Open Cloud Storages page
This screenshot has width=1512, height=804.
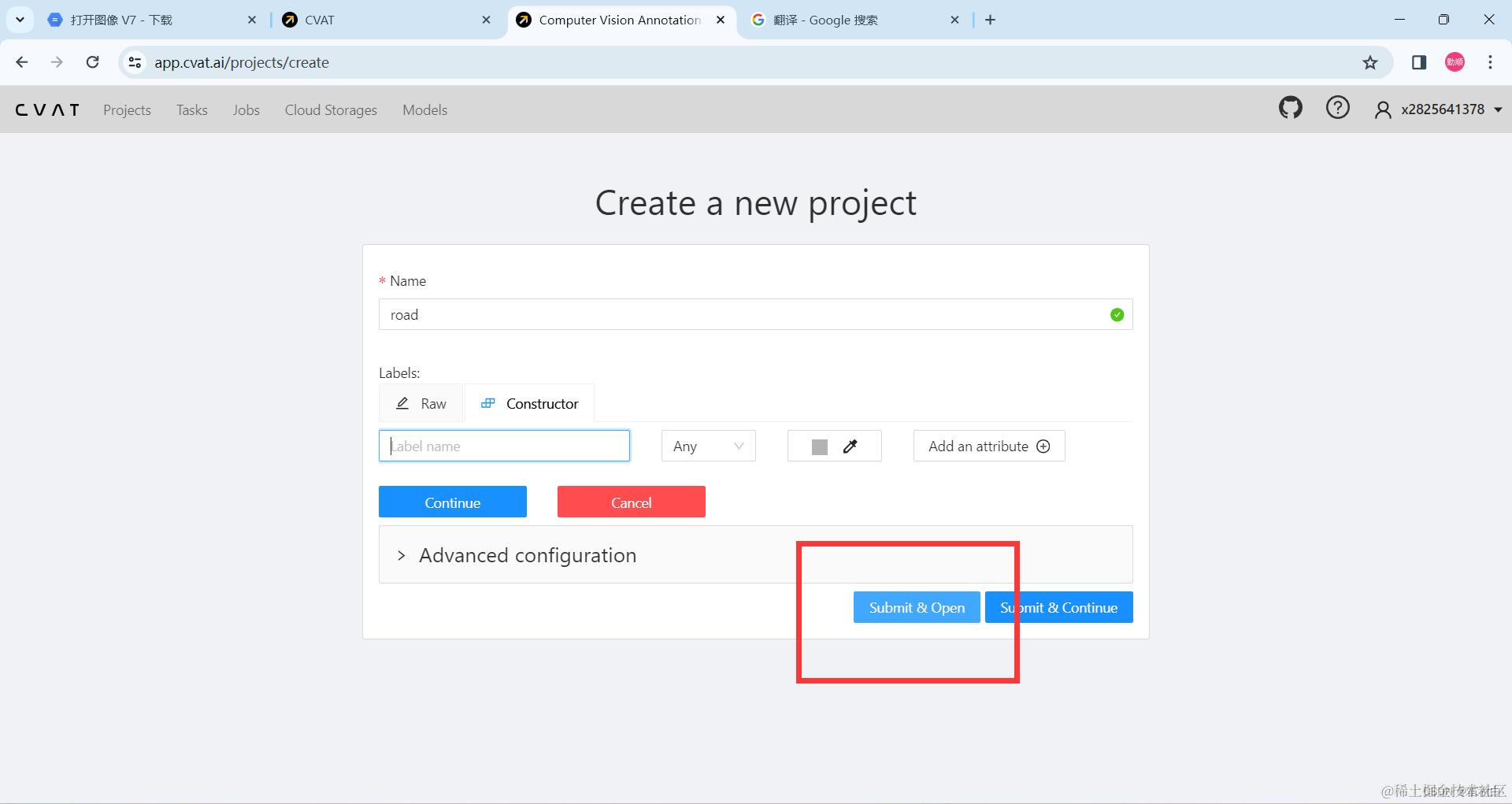(x=331, y=110)
